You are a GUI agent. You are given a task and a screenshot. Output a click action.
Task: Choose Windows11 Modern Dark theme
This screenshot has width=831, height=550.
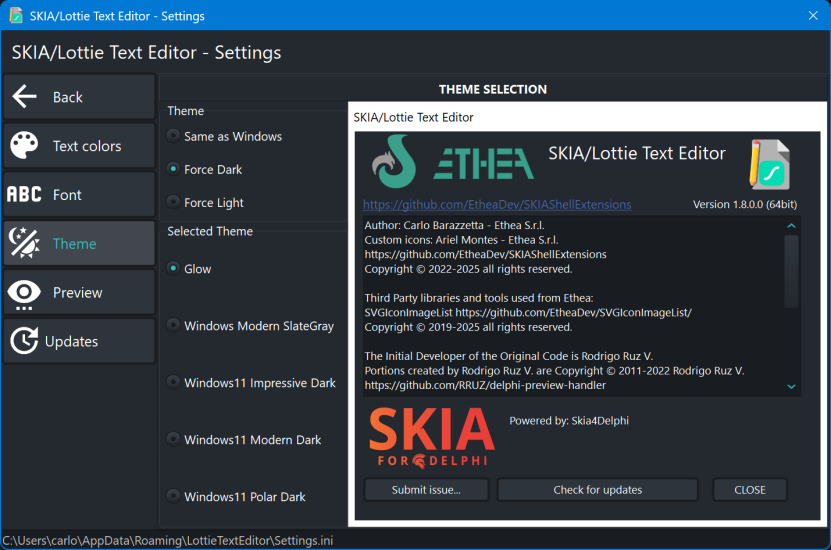244,440
